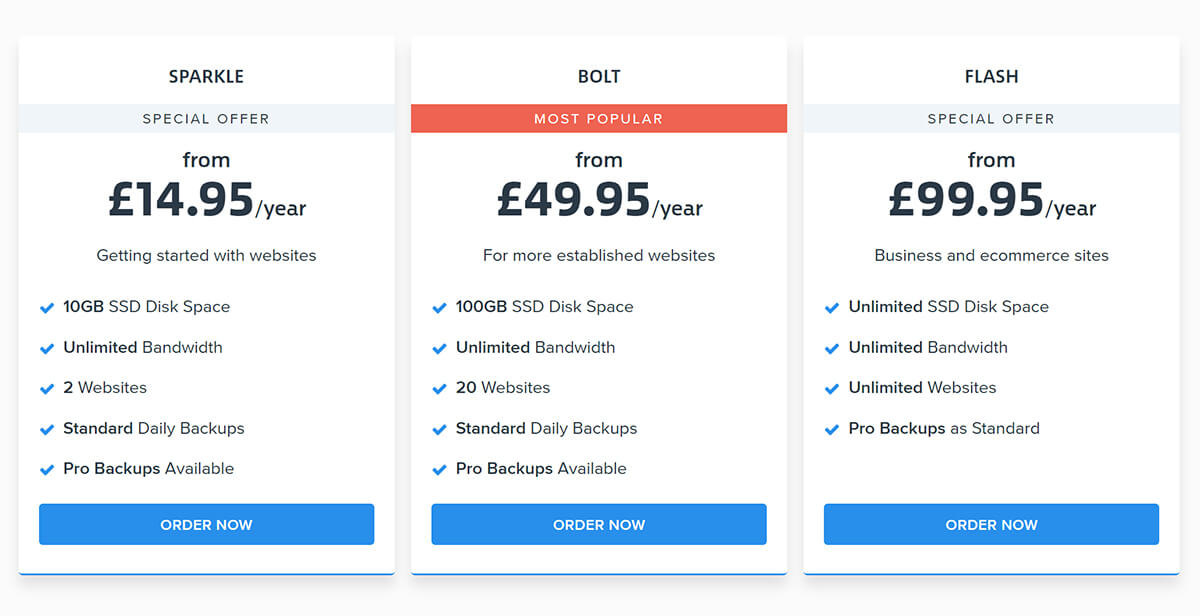1200x616 pixels.
Task: Order the Flash plan now
Action: (x=991, y=524)
